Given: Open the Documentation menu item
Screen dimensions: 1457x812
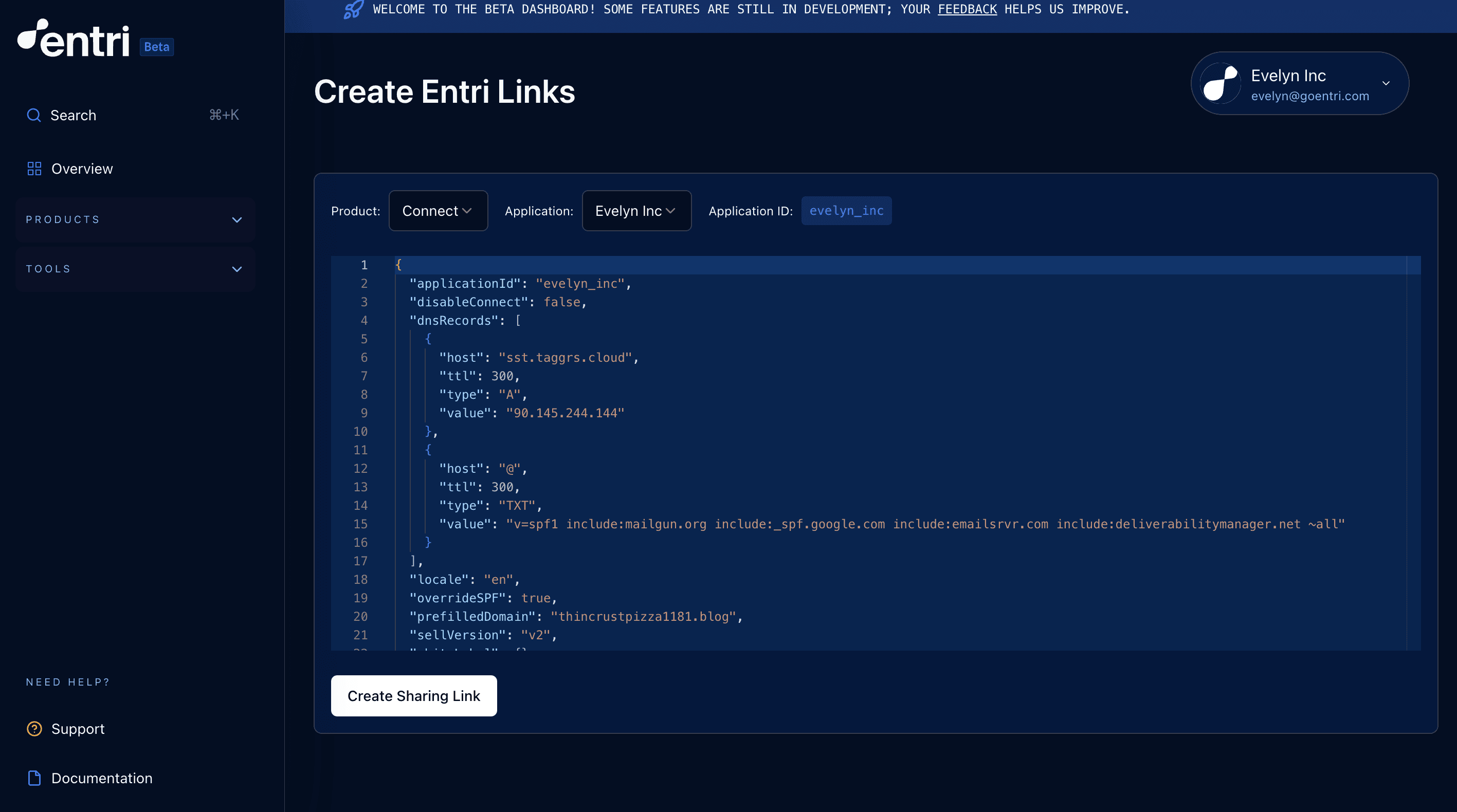Looking at the screenshot, I should pos(102,778).
